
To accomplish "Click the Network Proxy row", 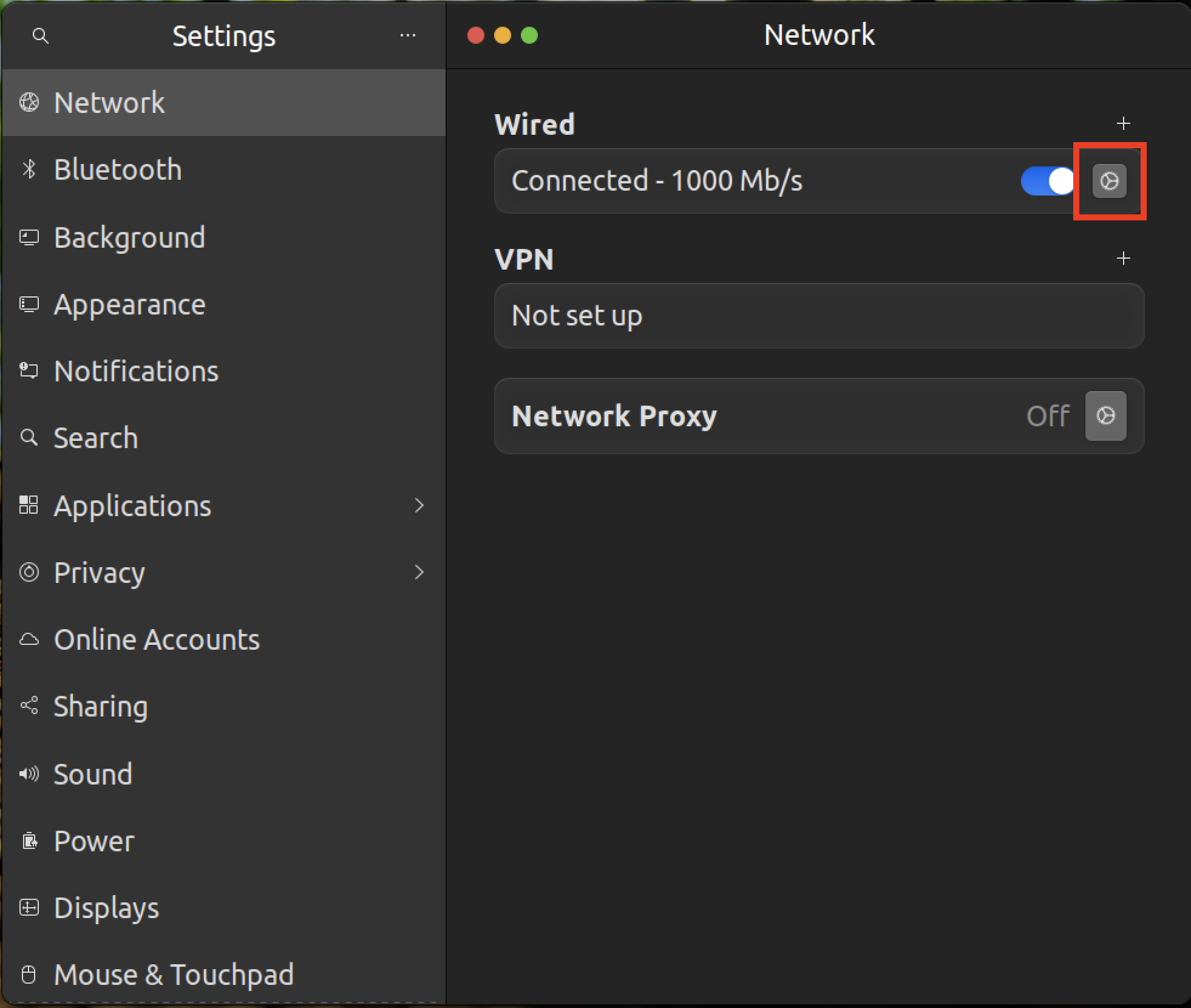I will (x=728, y=416).
